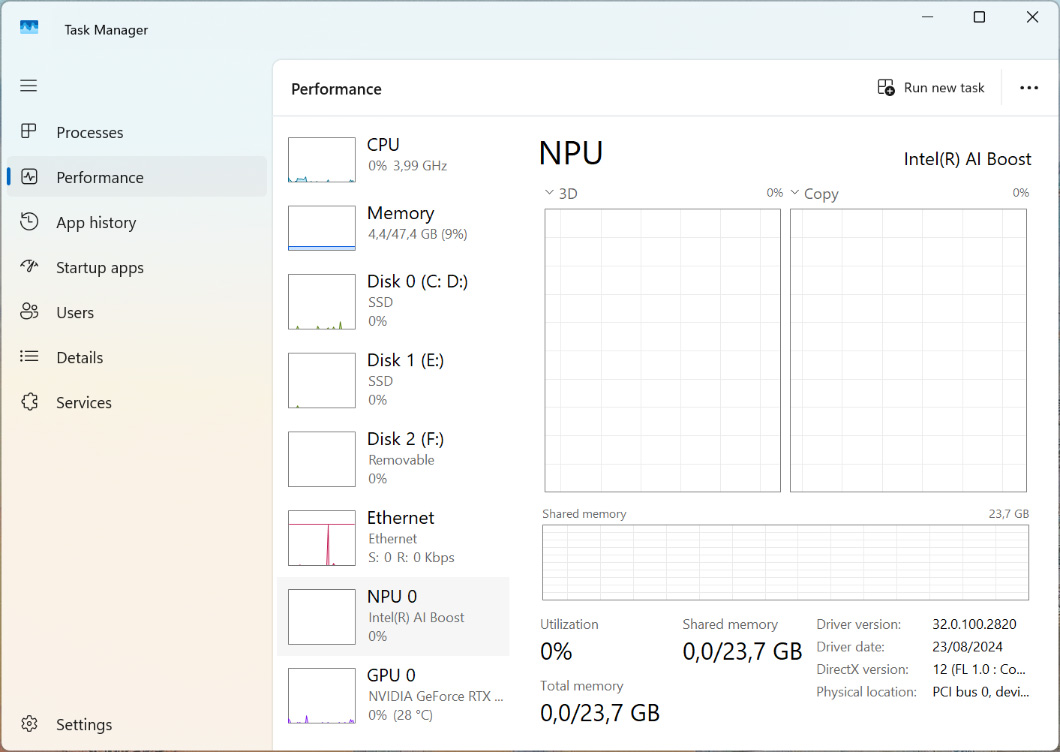Click the Task Manager app icon
This screenshot has width=1060, height=752.
(x=29, y=28)
